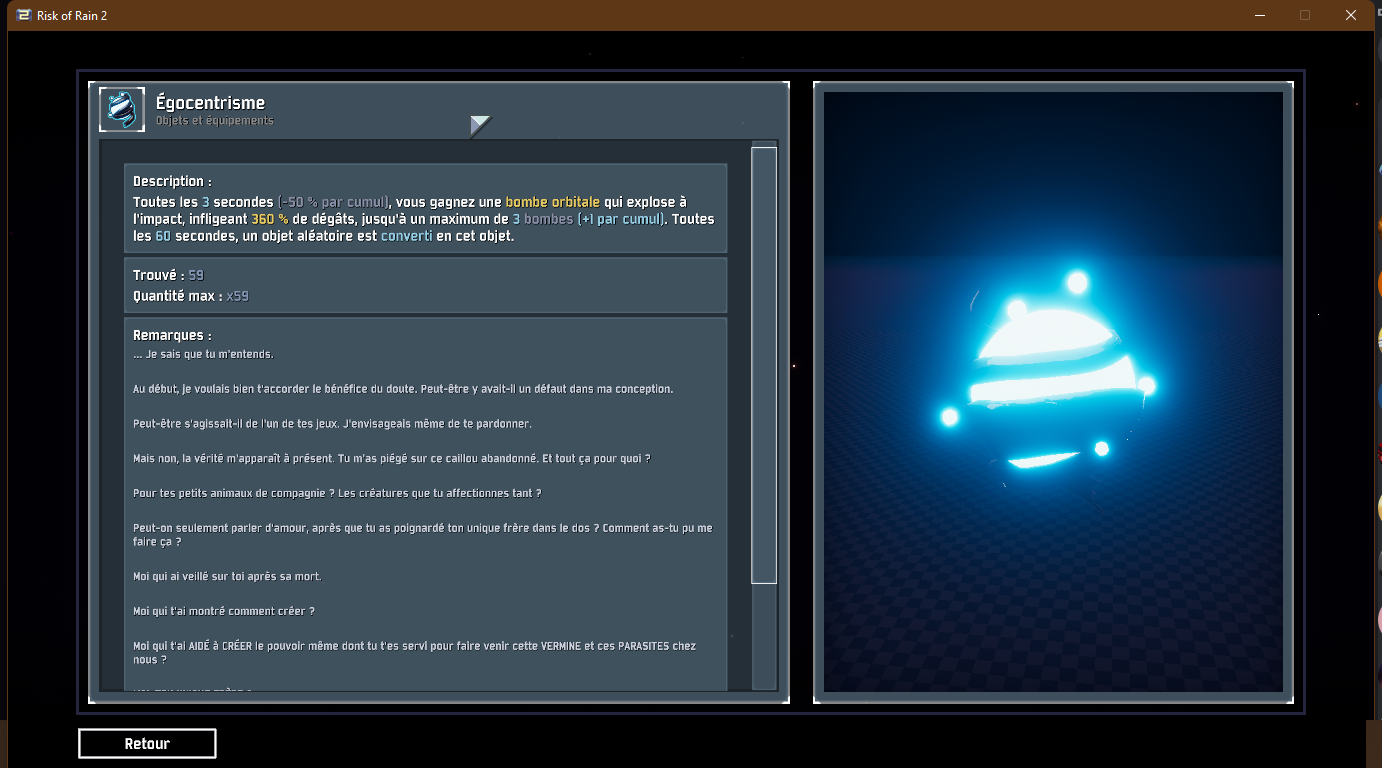Image resolution: width=1382 pixels, height=768 pixels.
Task: Click the logbook scrollbar thumb
Action: click(x=764, y=364)
